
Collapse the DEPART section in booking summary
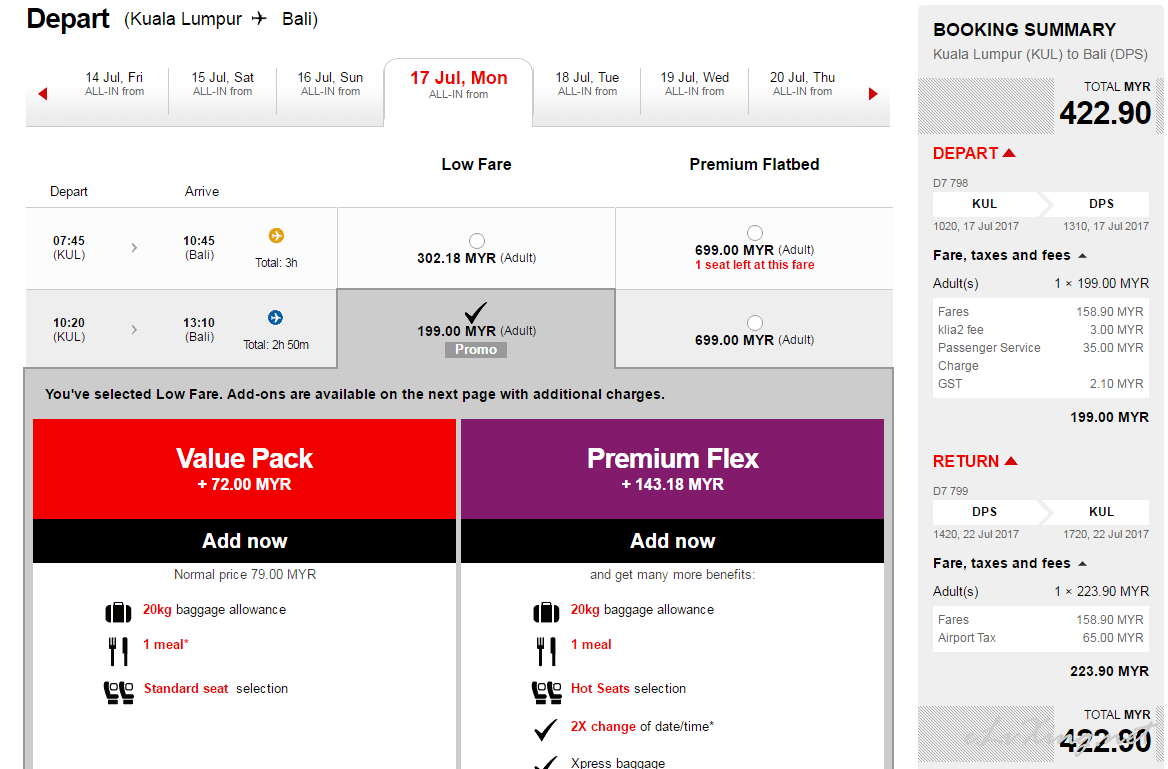[x=974, y=153]
